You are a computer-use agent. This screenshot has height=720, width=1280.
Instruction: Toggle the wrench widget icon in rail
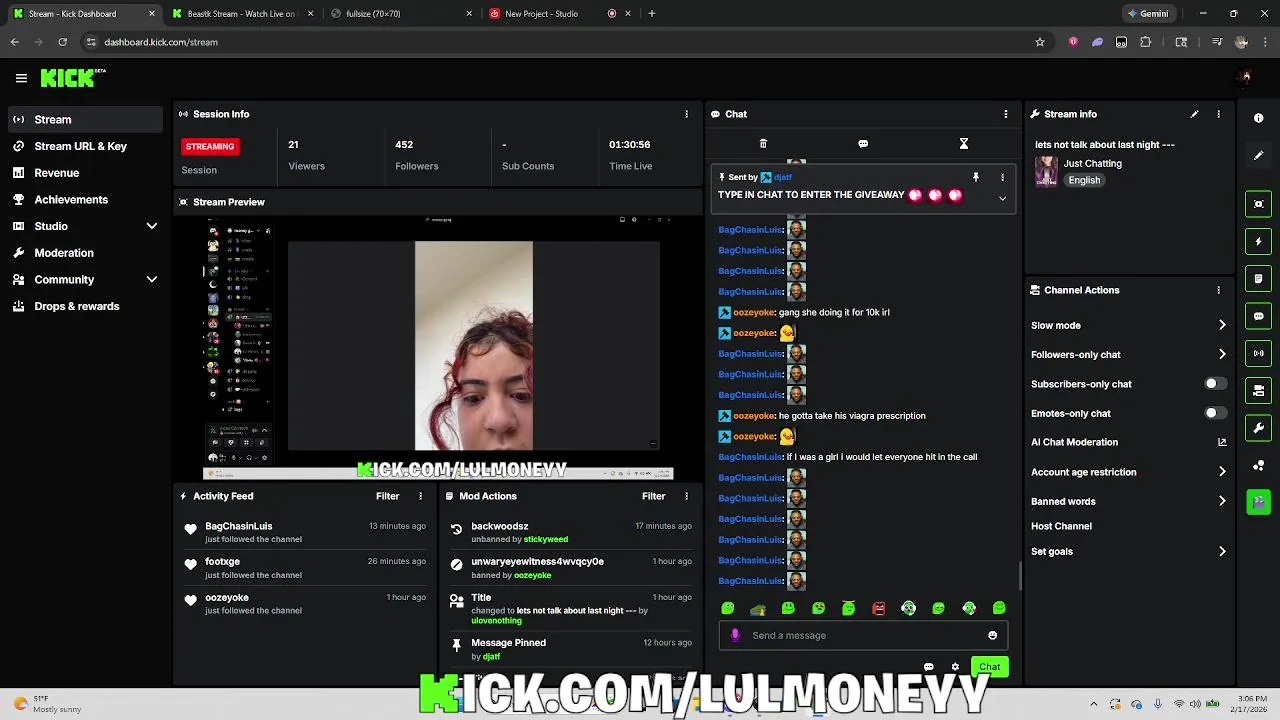1258,428
